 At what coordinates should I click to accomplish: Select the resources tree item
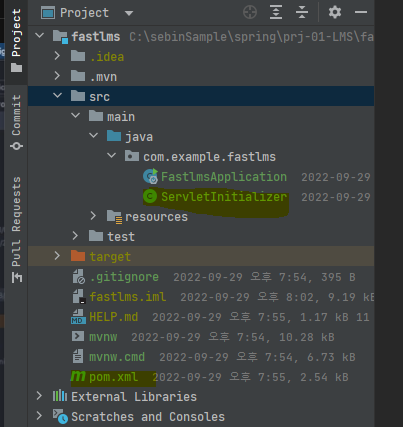(x=156, y=217)
